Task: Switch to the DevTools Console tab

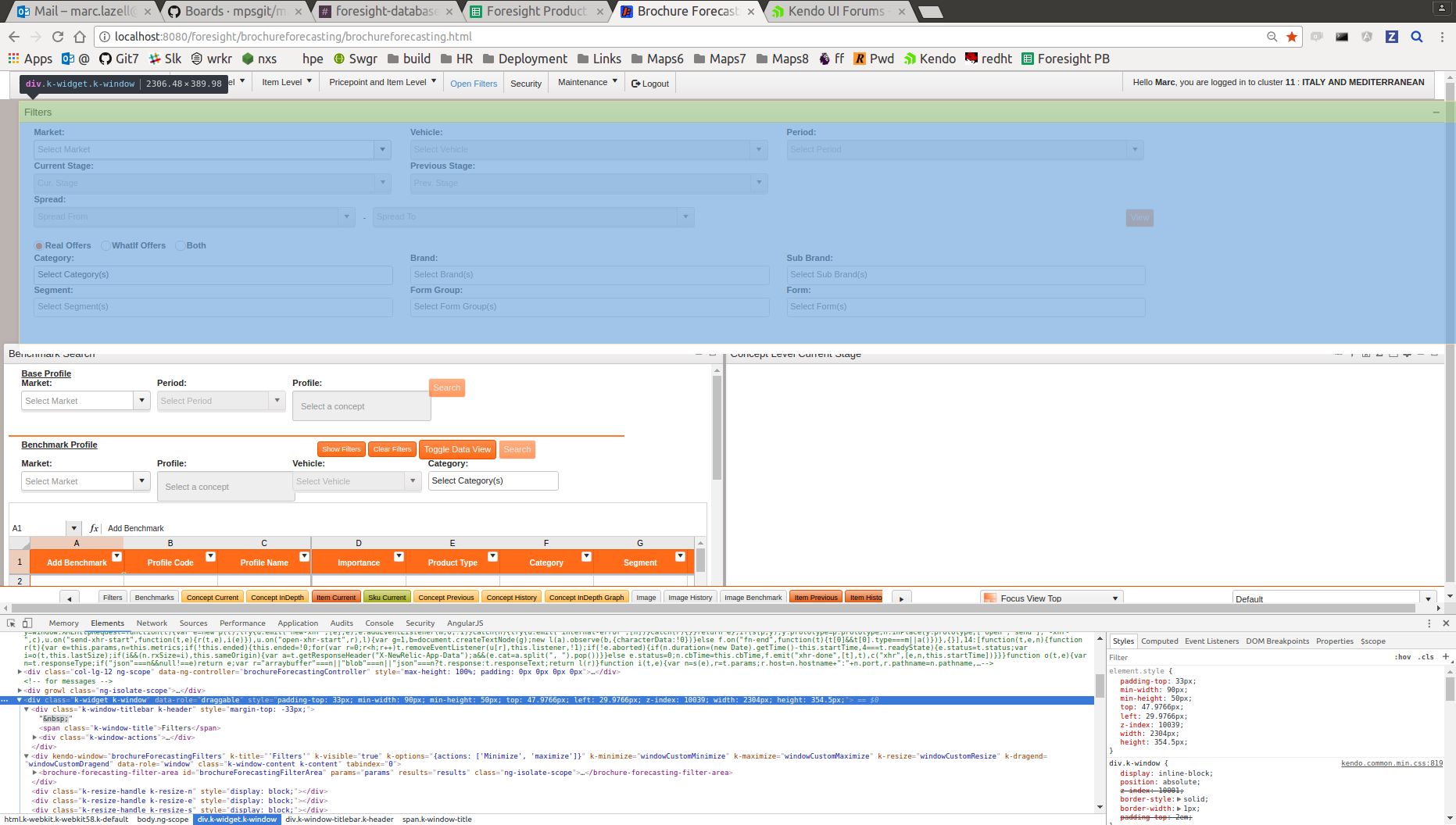Action: click(379, 623)
